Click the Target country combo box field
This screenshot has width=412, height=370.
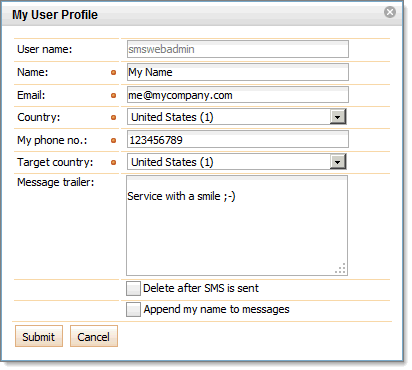(237, 162)
